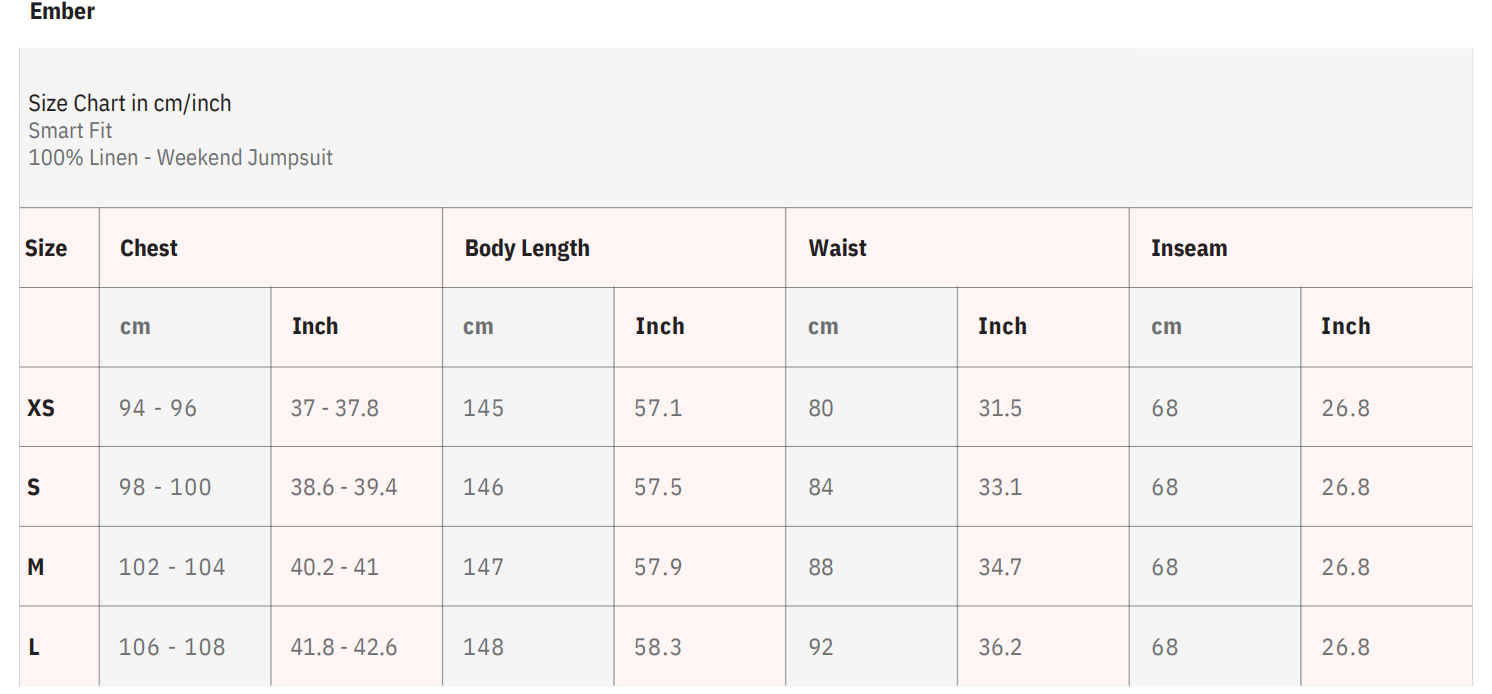Click the 147 body length cell

[x=483, y=567]
